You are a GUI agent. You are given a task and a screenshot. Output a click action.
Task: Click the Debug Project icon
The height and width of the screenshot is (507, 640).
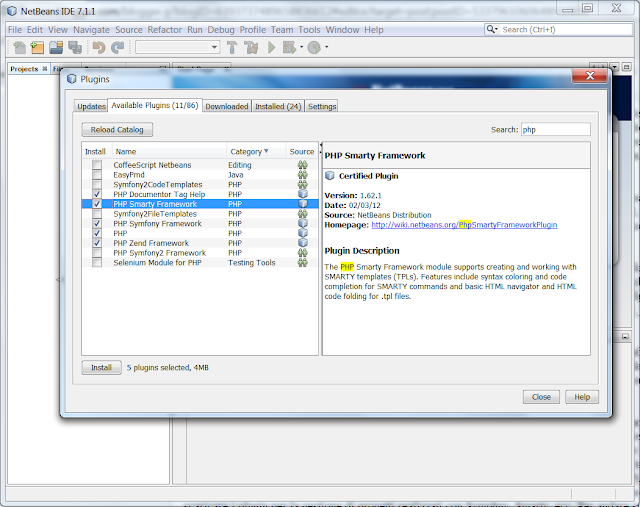(x=289, y=48)
